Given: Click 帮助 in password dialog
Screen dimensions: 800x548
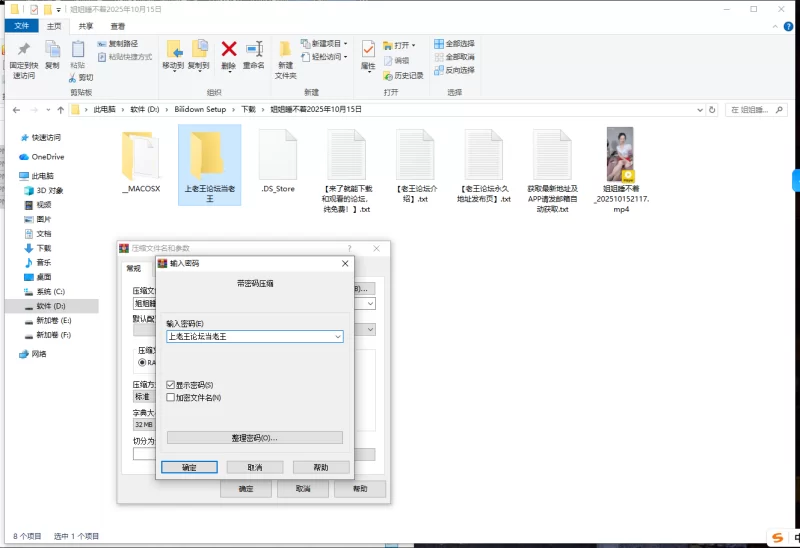Looking at the screenshot, I should click(x=321, y=467).
